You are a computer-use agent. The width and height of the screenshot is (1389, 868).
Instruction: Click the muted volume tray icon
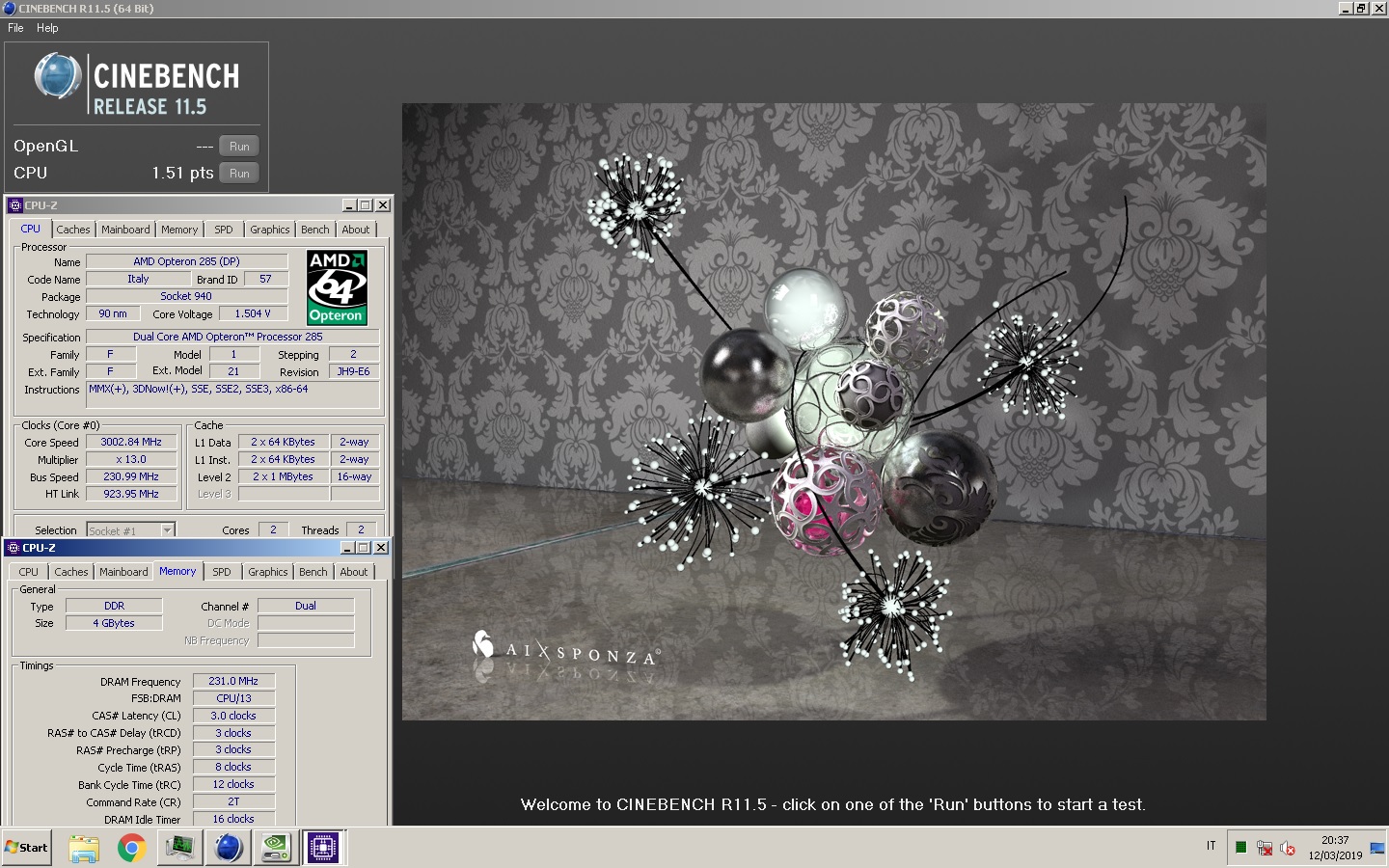pos(1287,848)
